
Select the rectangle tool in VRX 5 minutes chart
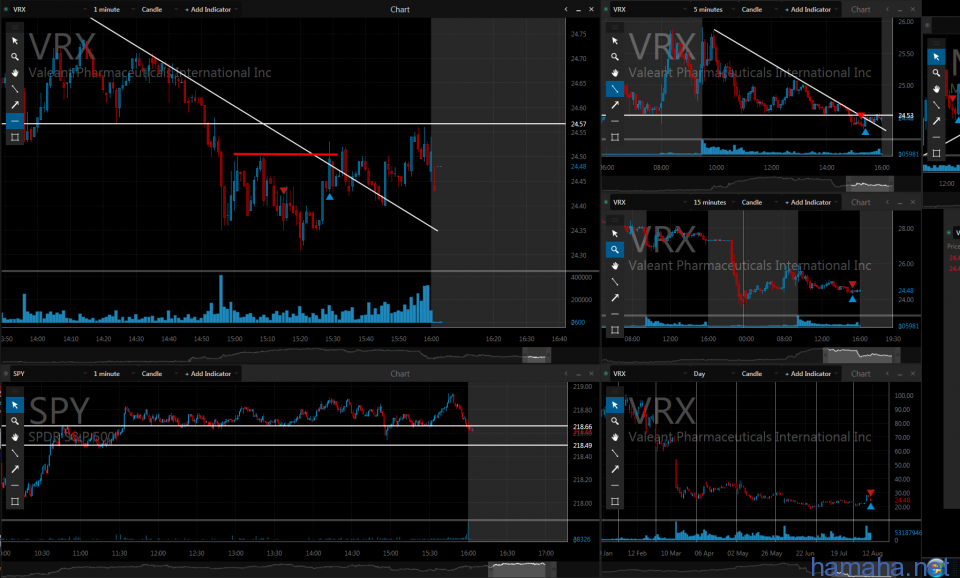click(x=615, y=137)
